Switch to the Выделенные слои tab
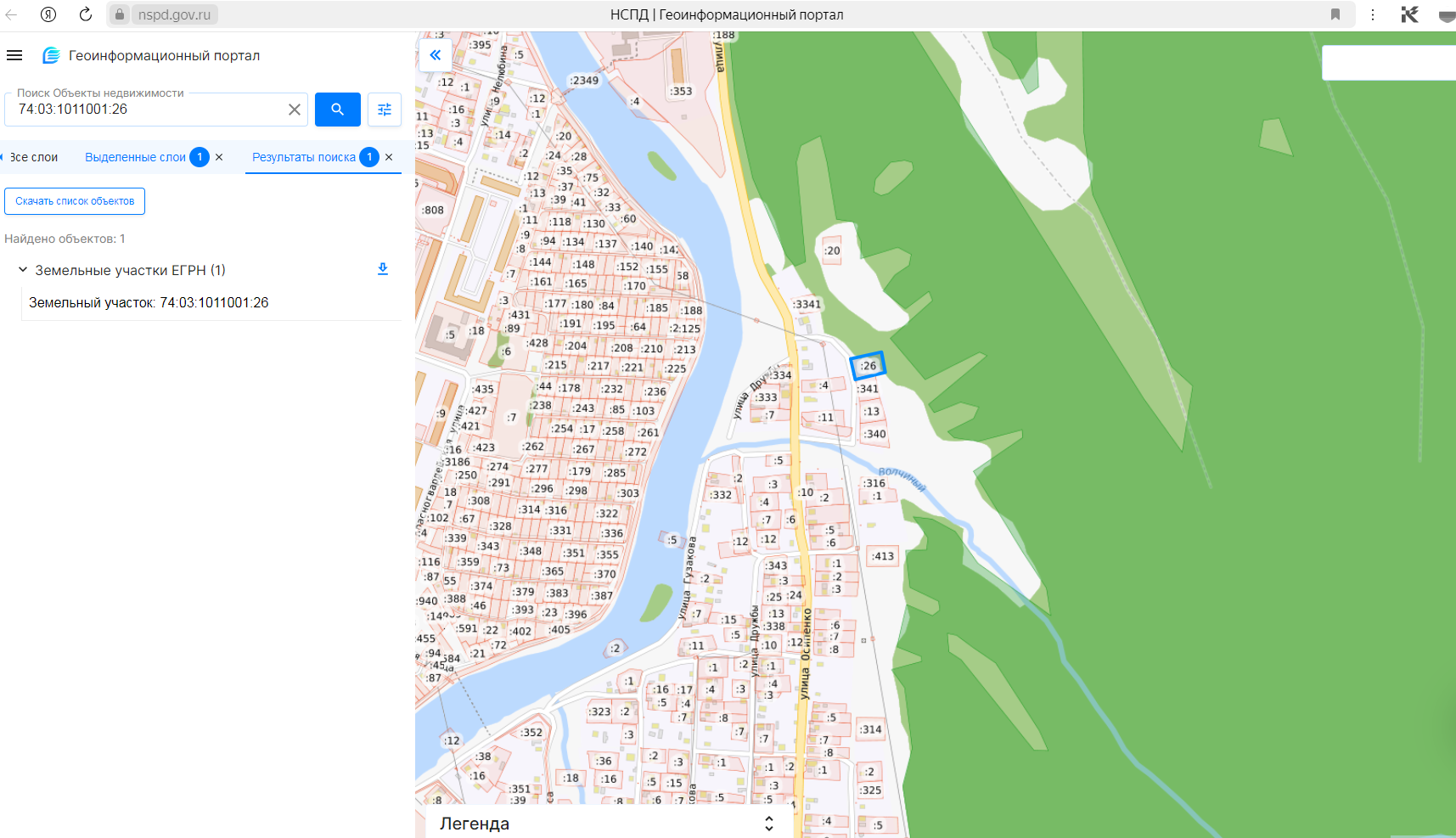This screenshot has height=838, width=1456. [x=135, y=157]
